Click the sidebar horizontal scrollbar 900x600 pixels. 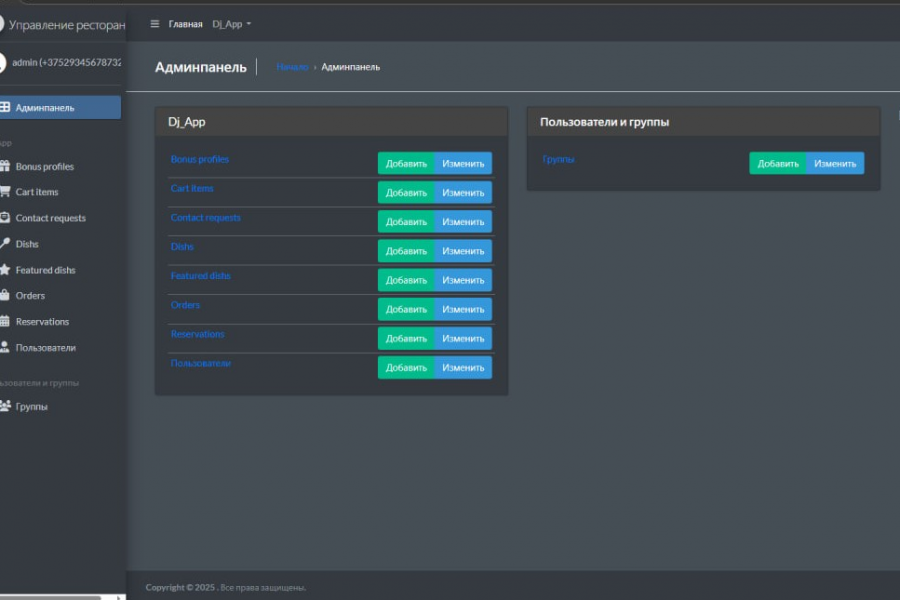click(51, 598)
